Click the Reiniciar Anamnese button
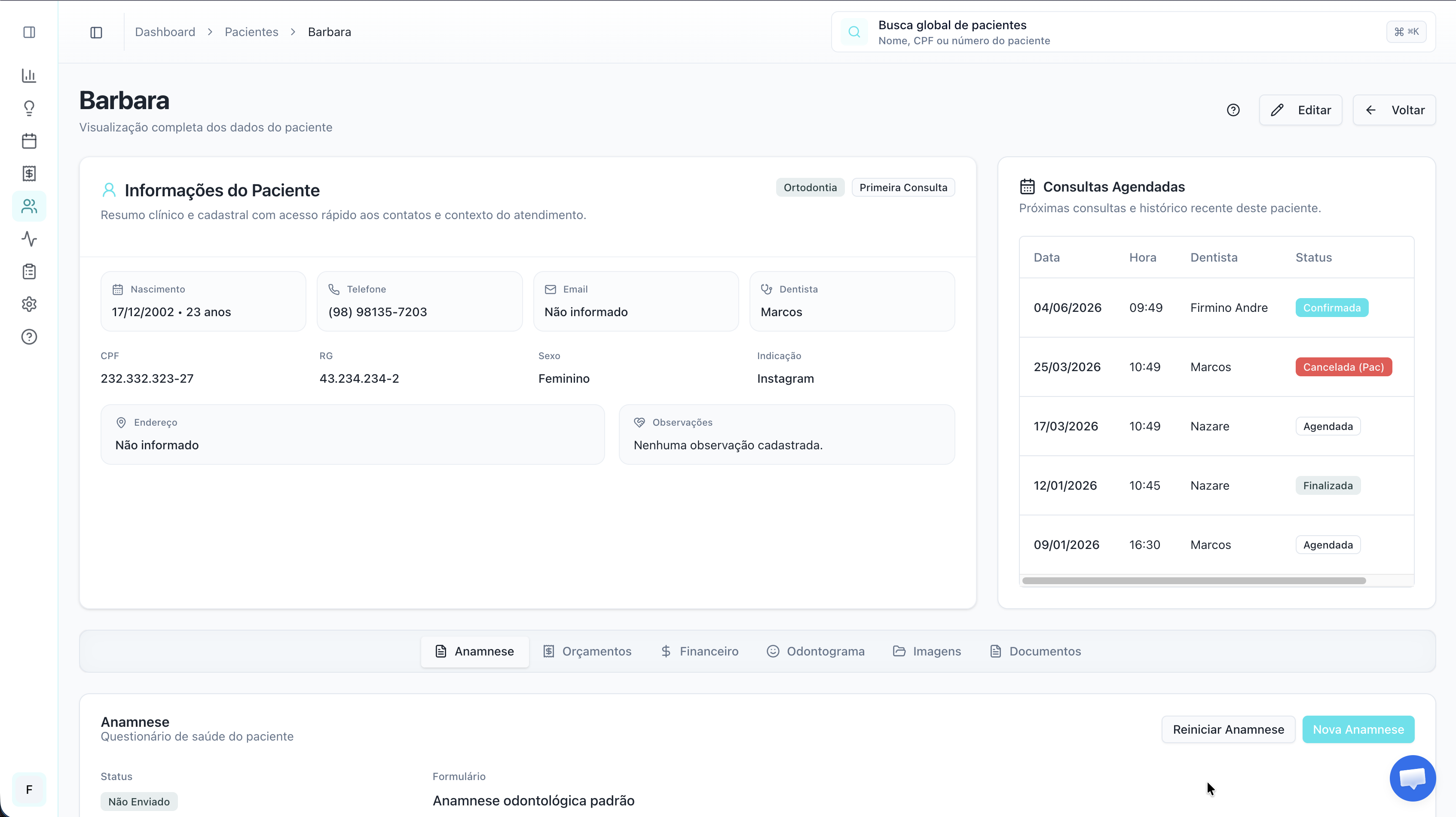The image size is (1456, 817). pos(1228,729)
